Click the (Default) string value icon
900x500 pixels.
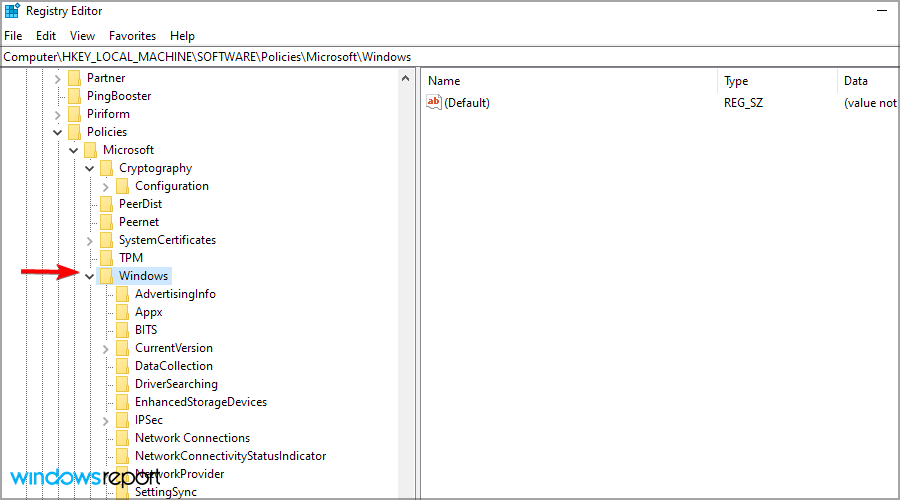click(434, 102)
